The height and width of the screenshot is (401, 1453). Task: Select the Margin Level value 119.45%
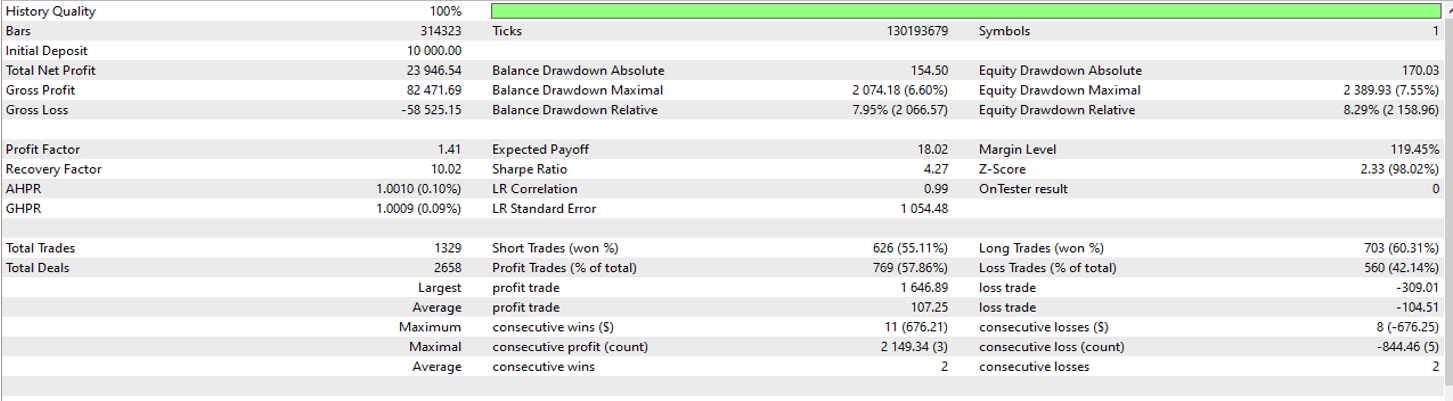[x=1411, y=150]
